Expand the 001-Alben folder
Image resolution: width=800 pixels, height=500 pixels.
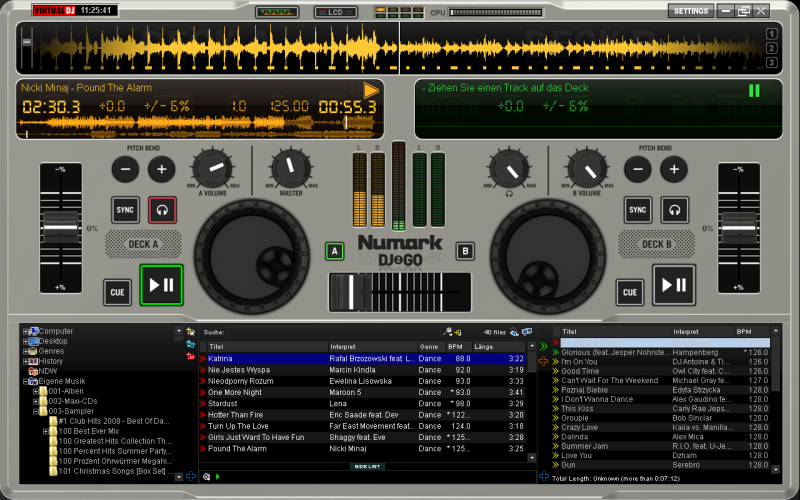(36, 391)
